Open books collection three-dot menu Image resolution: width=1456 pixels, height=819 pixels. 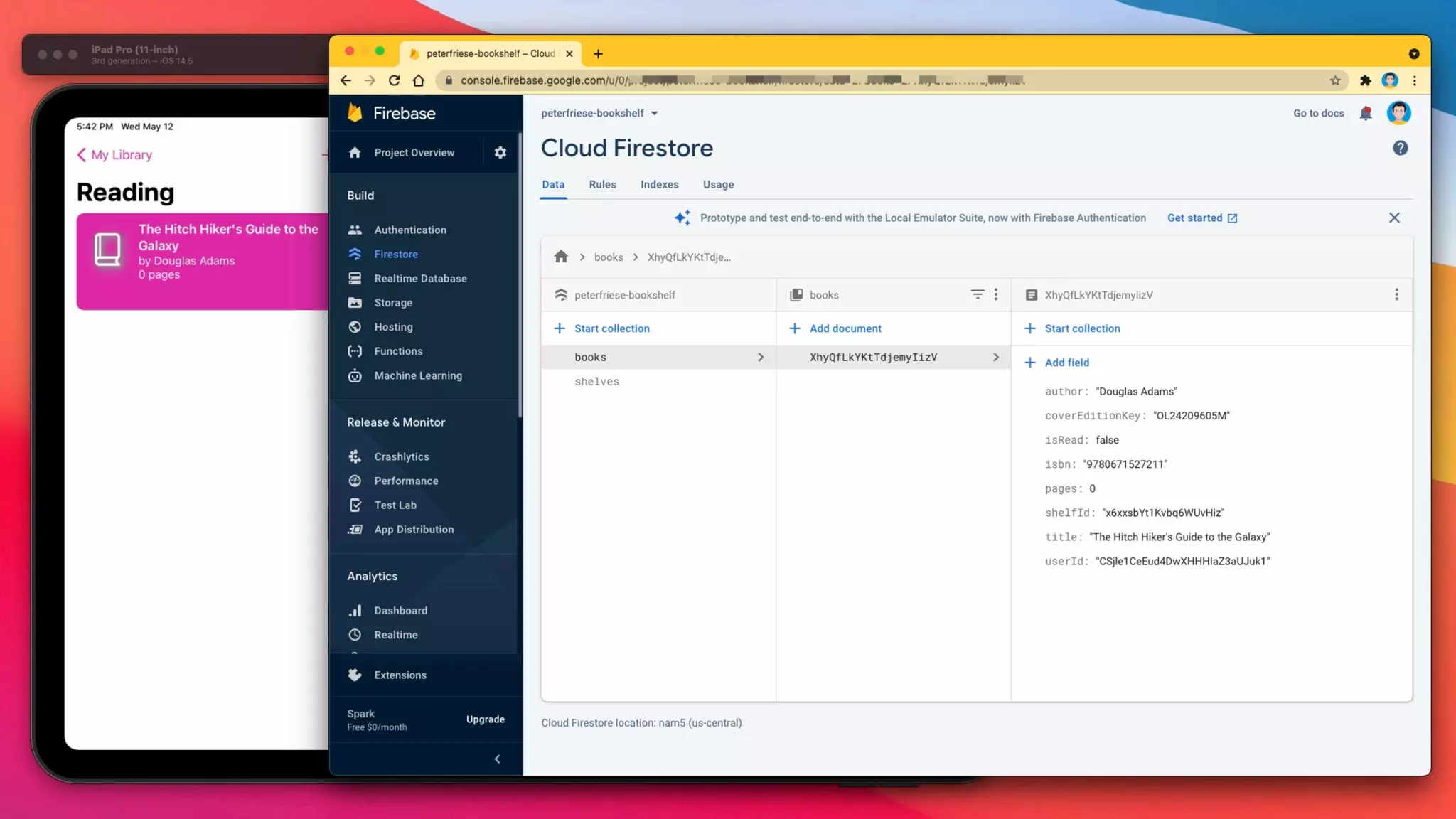coord(996,294)
